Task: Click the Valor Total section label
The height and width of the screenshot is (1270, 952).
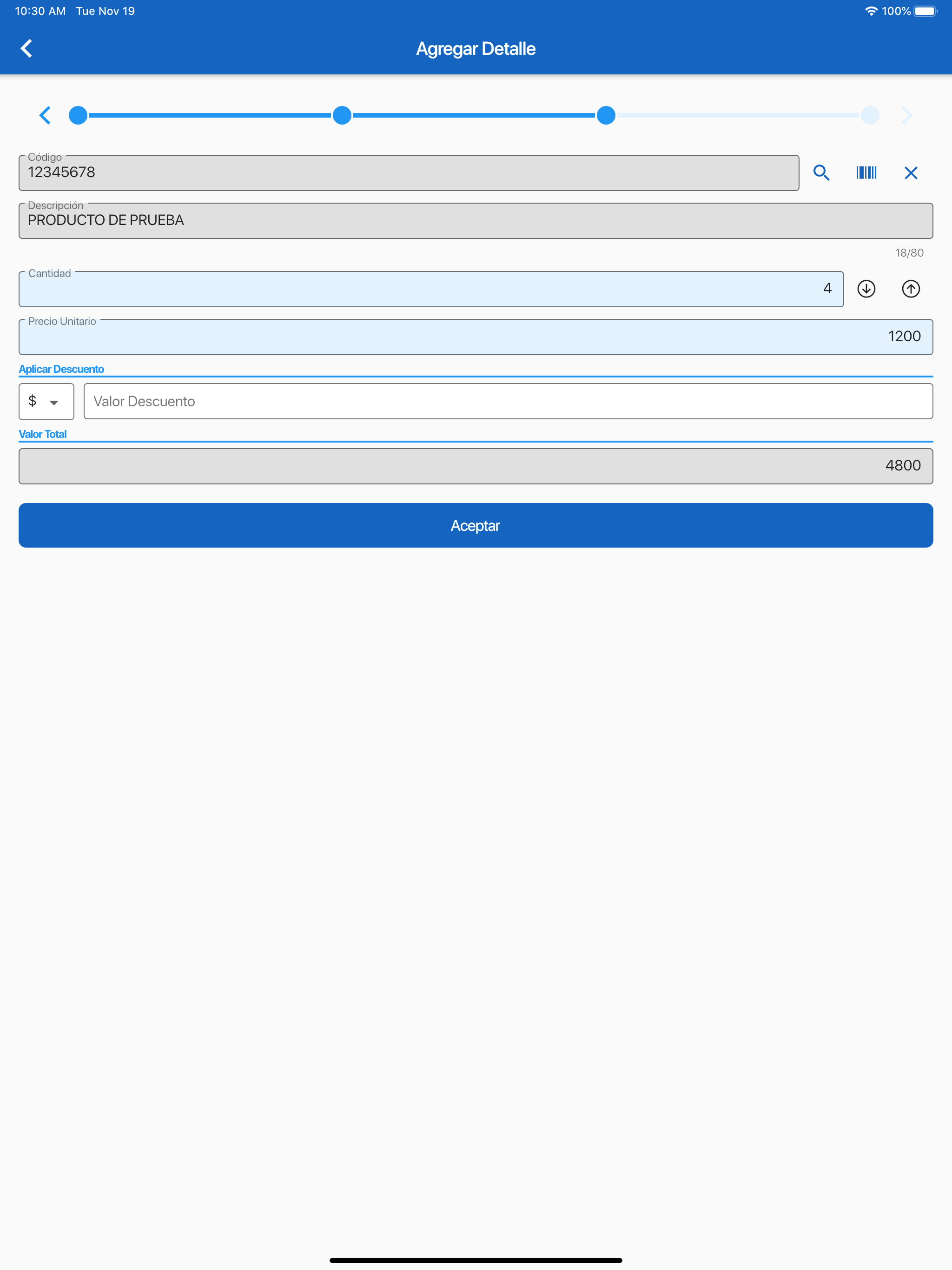Action: pos(42,434)
